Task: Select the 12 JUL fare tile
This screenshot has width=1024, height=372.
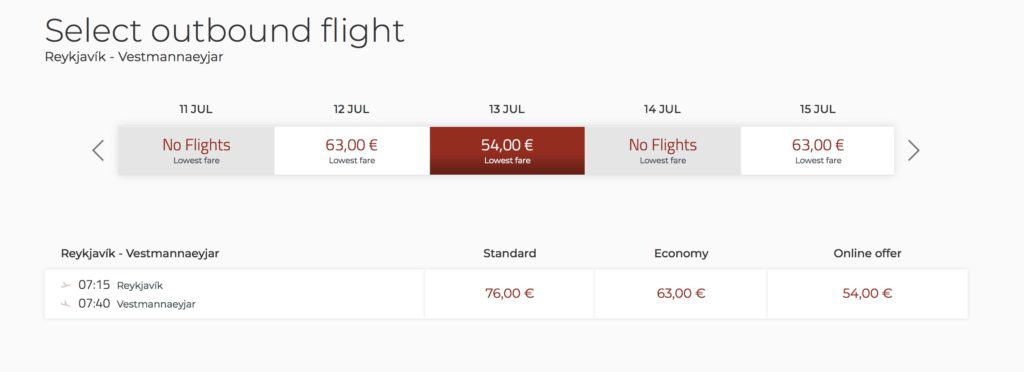Action: click(x=352, y=151)
